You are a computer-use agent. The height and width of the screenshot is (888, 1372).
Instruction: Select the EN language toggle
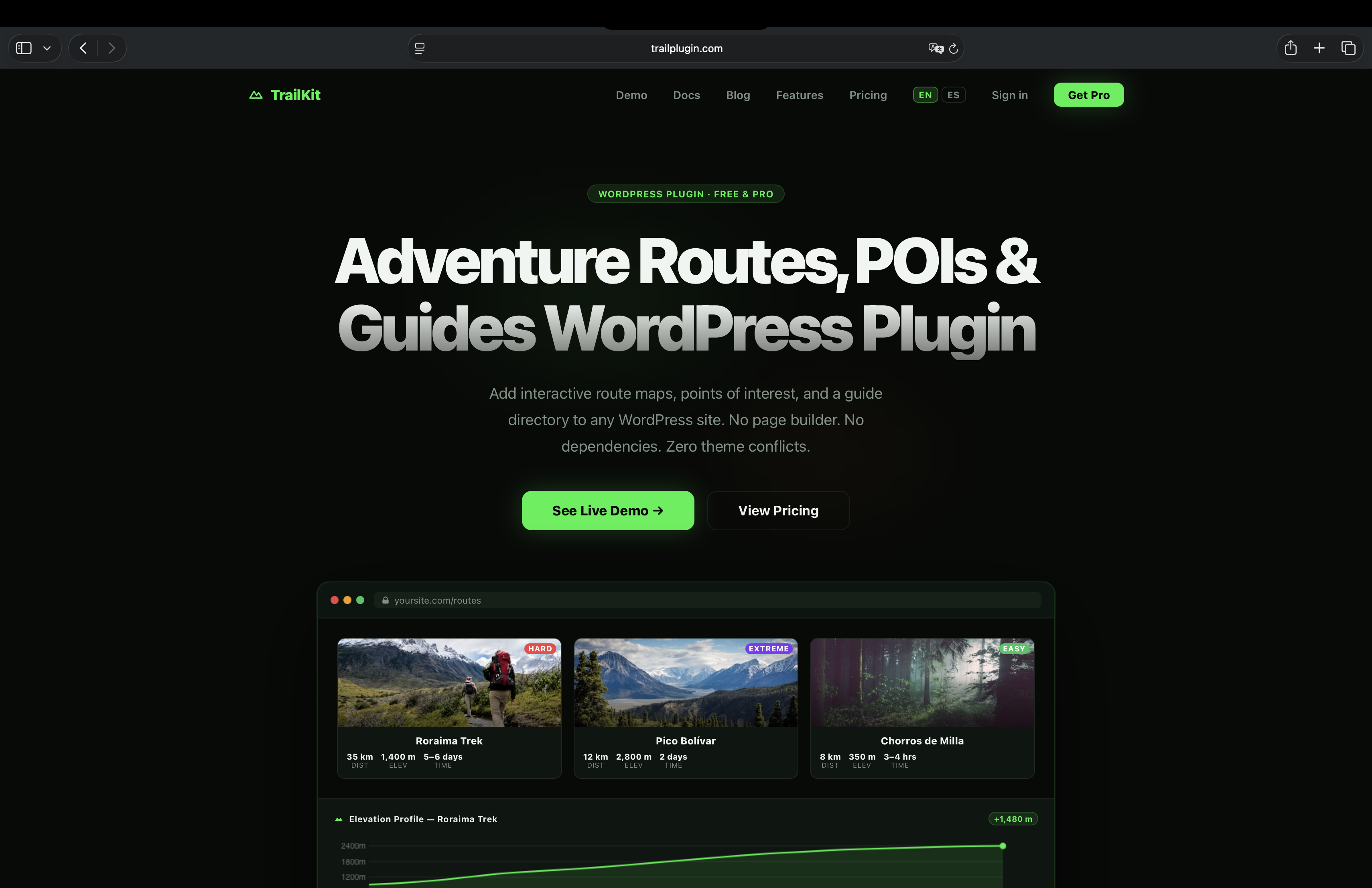coord(925,95)
